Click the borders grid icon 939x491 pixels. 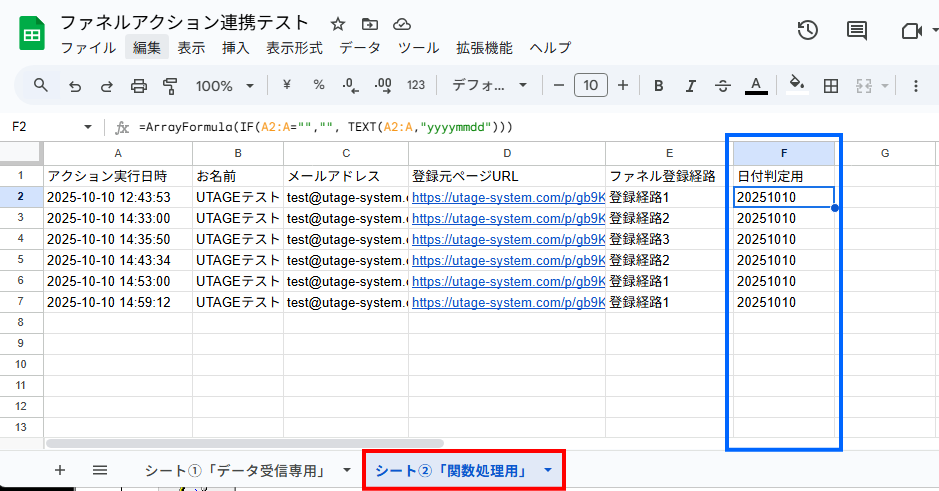pos(830,86)
